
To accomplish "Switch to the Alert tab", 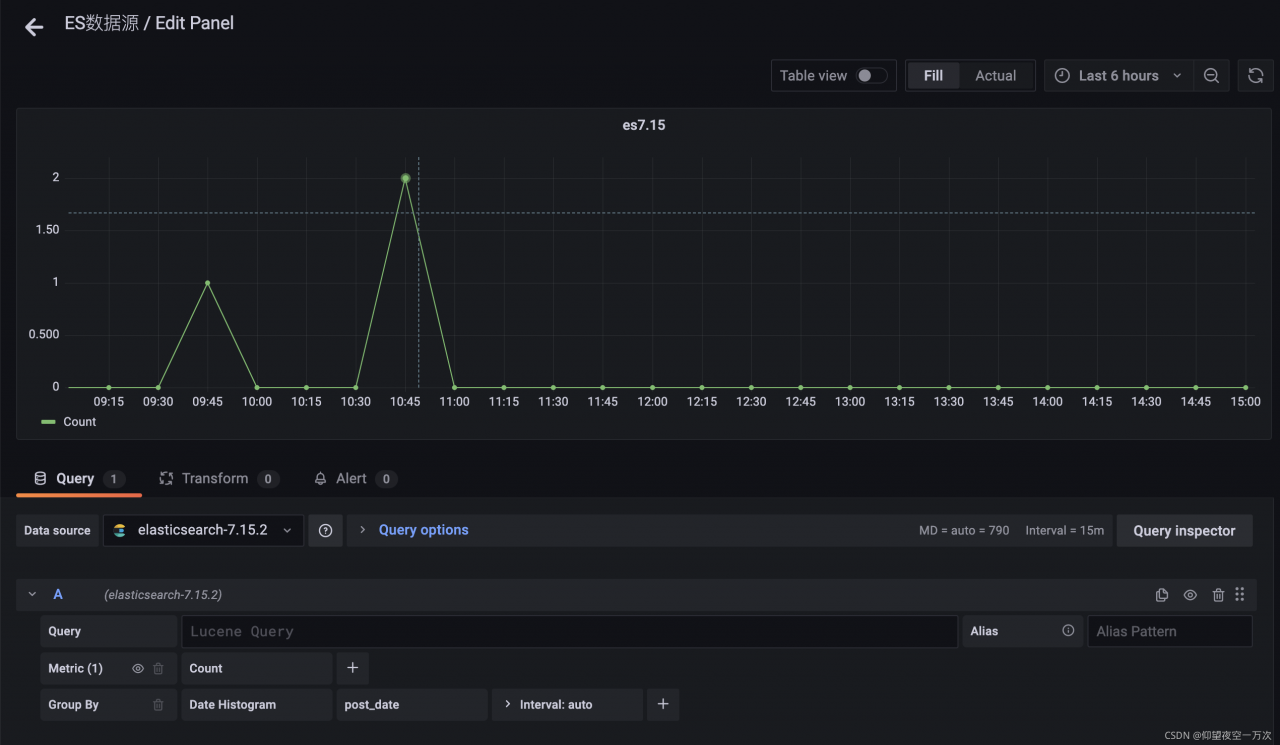I will [354, 479].
